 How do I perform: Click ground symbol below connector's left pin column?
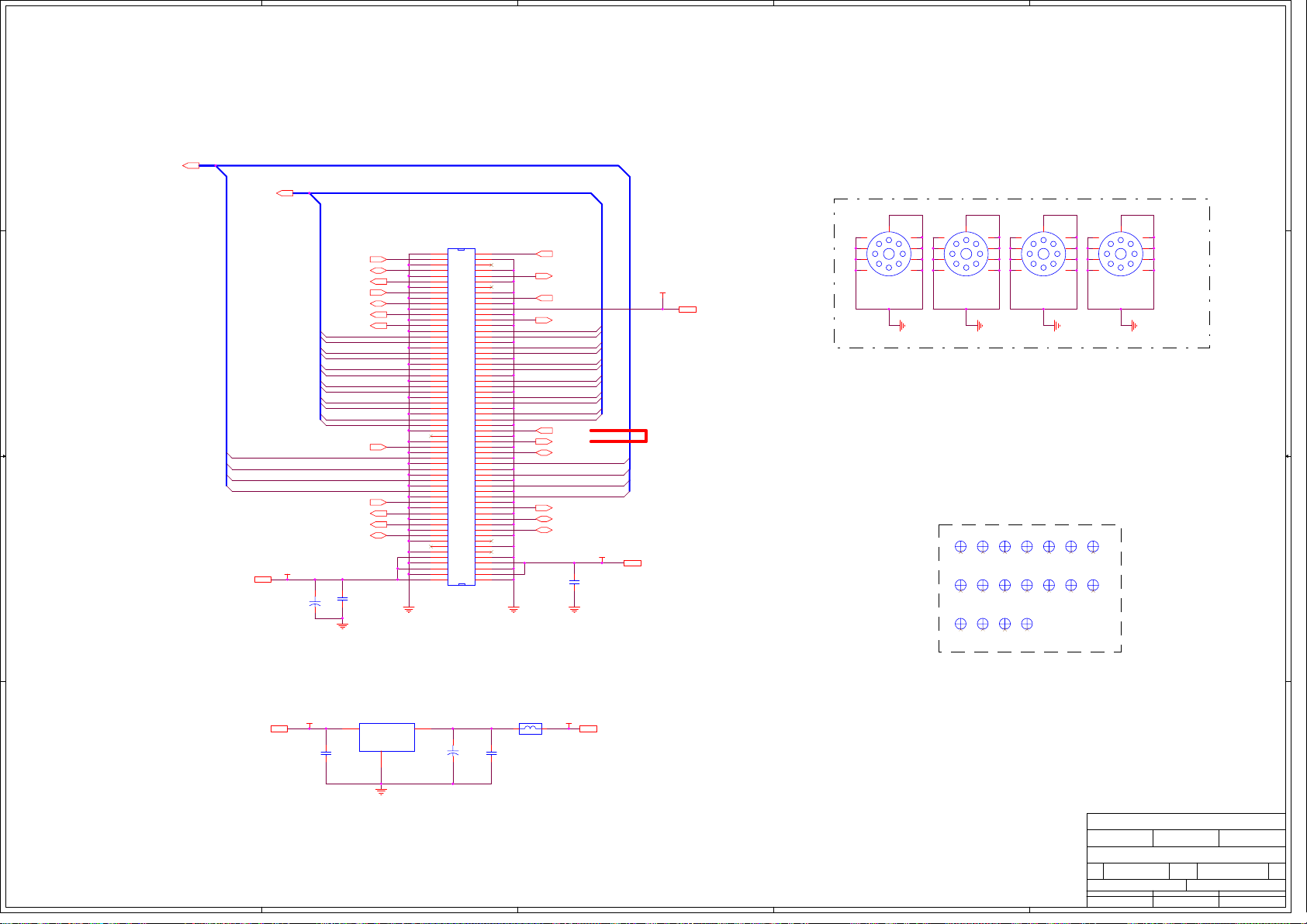(x=409, y=610)
